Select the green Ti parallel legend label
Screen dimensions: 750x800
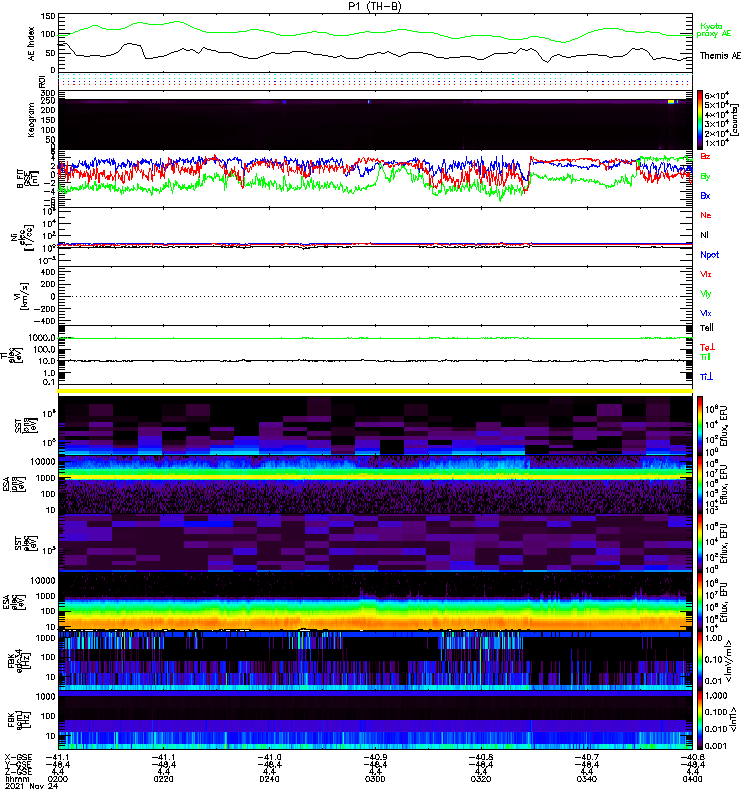(x=705, y=357)
